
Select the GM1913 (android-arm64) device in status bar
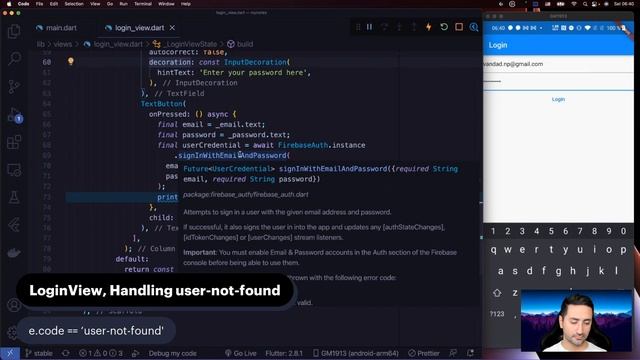click(x=356, y=353)
